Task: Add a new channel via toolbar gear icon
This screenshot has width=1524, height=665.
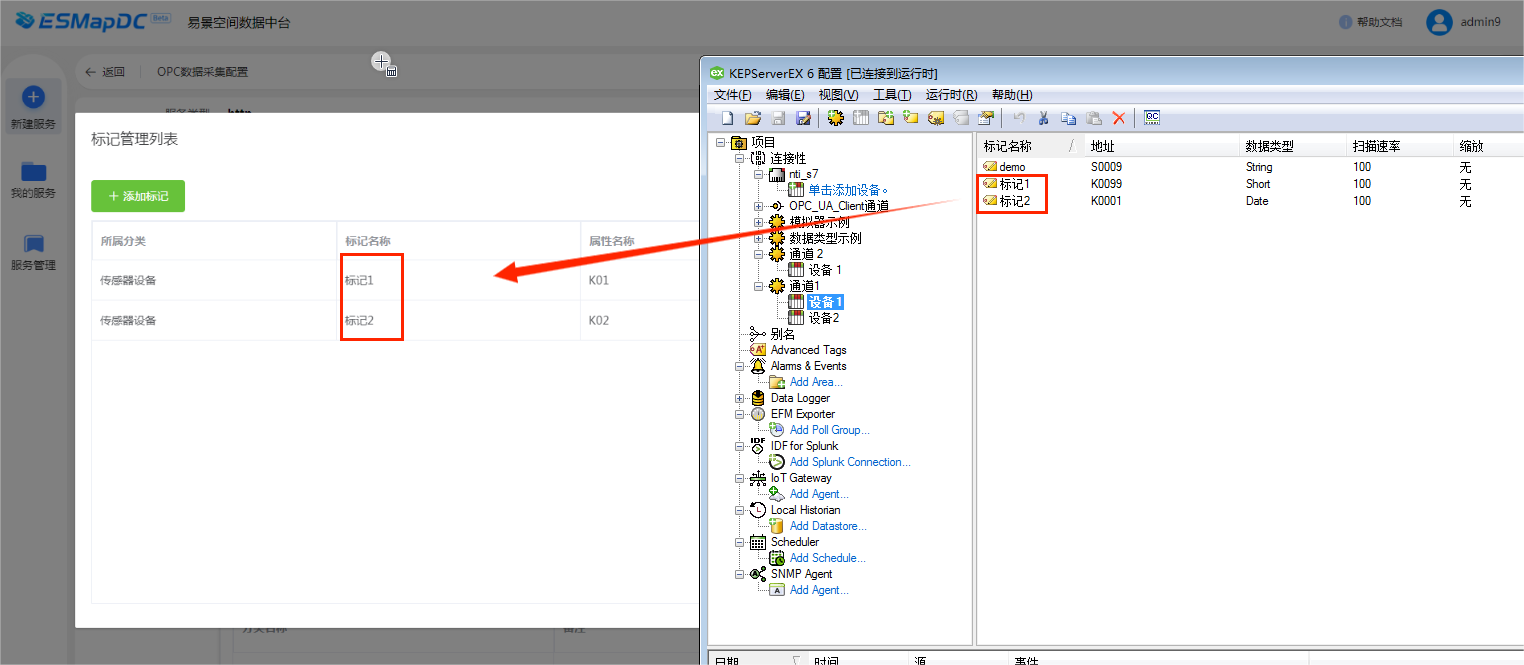Action: pyautogui.click(x=835, y=118)
